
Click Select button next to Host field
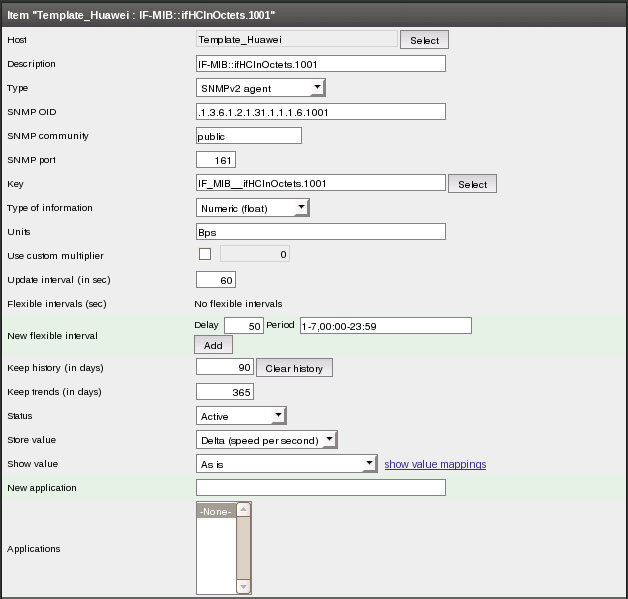point(424,40)
